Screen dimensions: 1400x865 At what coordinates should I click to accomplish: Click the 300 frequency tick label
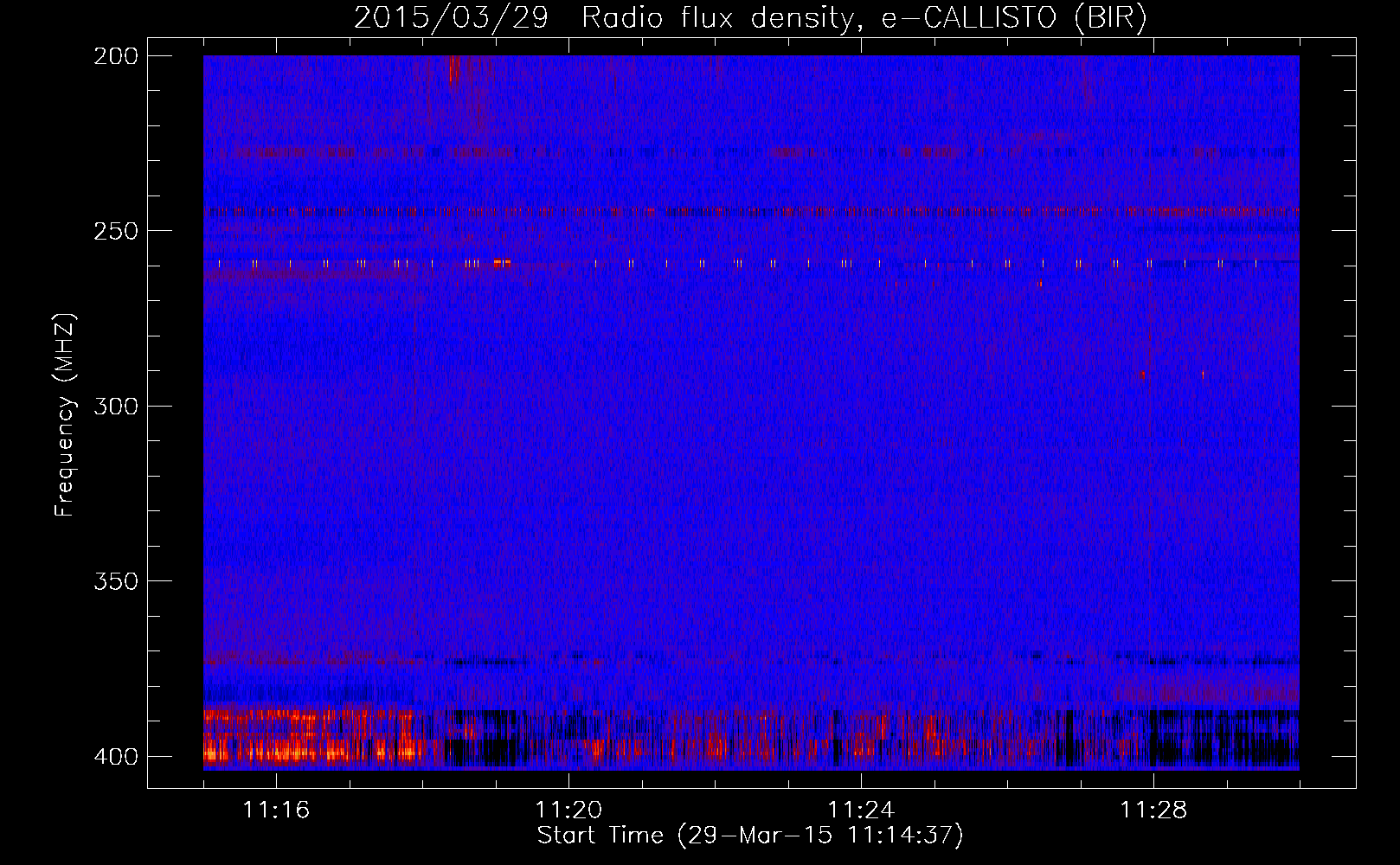pos(115,407)
